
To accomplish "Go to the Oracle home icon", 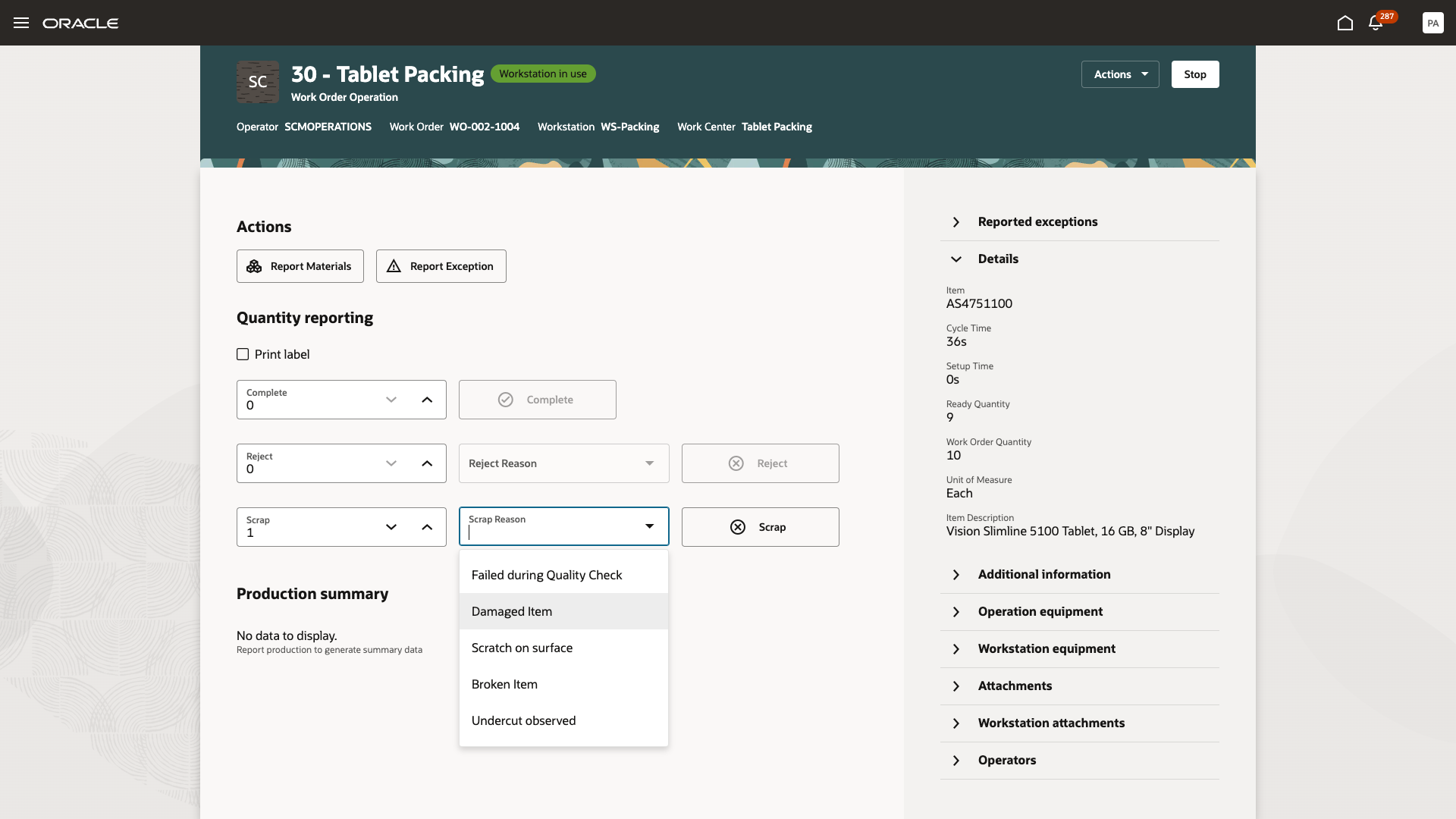I will 1345,23.
